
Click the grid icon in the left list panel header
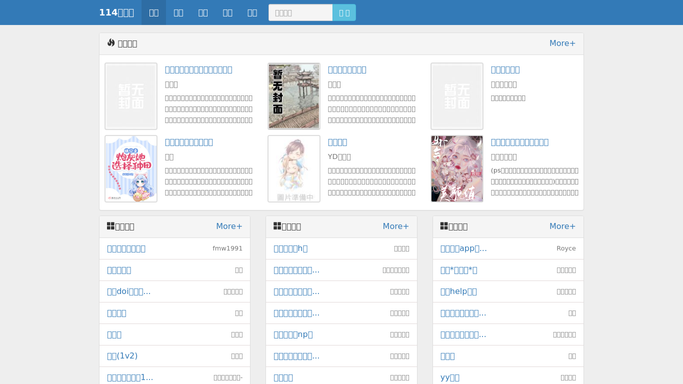tap(111, 226)
